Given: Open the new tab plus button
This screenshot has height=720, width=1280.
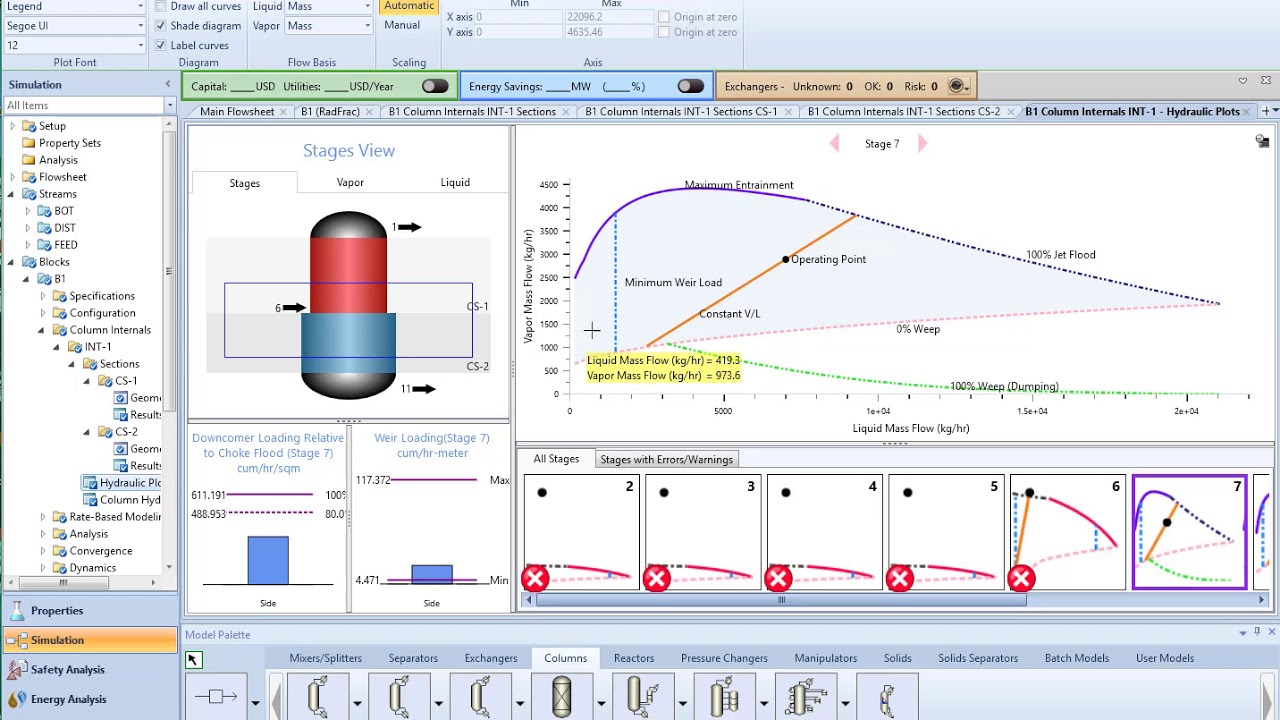Looking at the screenshot, I should 1266,111.
